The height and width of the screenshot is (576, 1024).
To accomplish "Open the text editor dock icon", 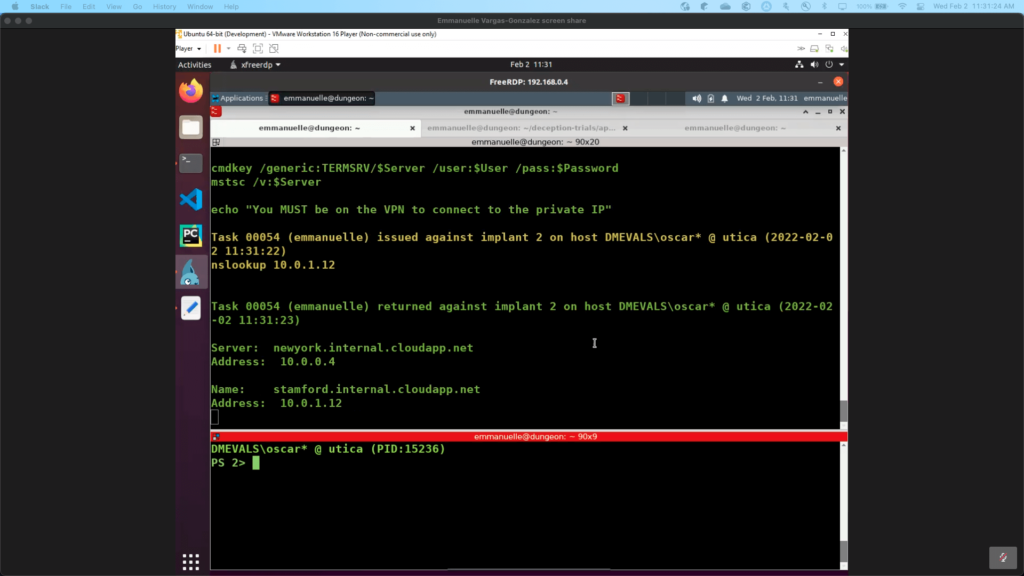I will (190, 308).
